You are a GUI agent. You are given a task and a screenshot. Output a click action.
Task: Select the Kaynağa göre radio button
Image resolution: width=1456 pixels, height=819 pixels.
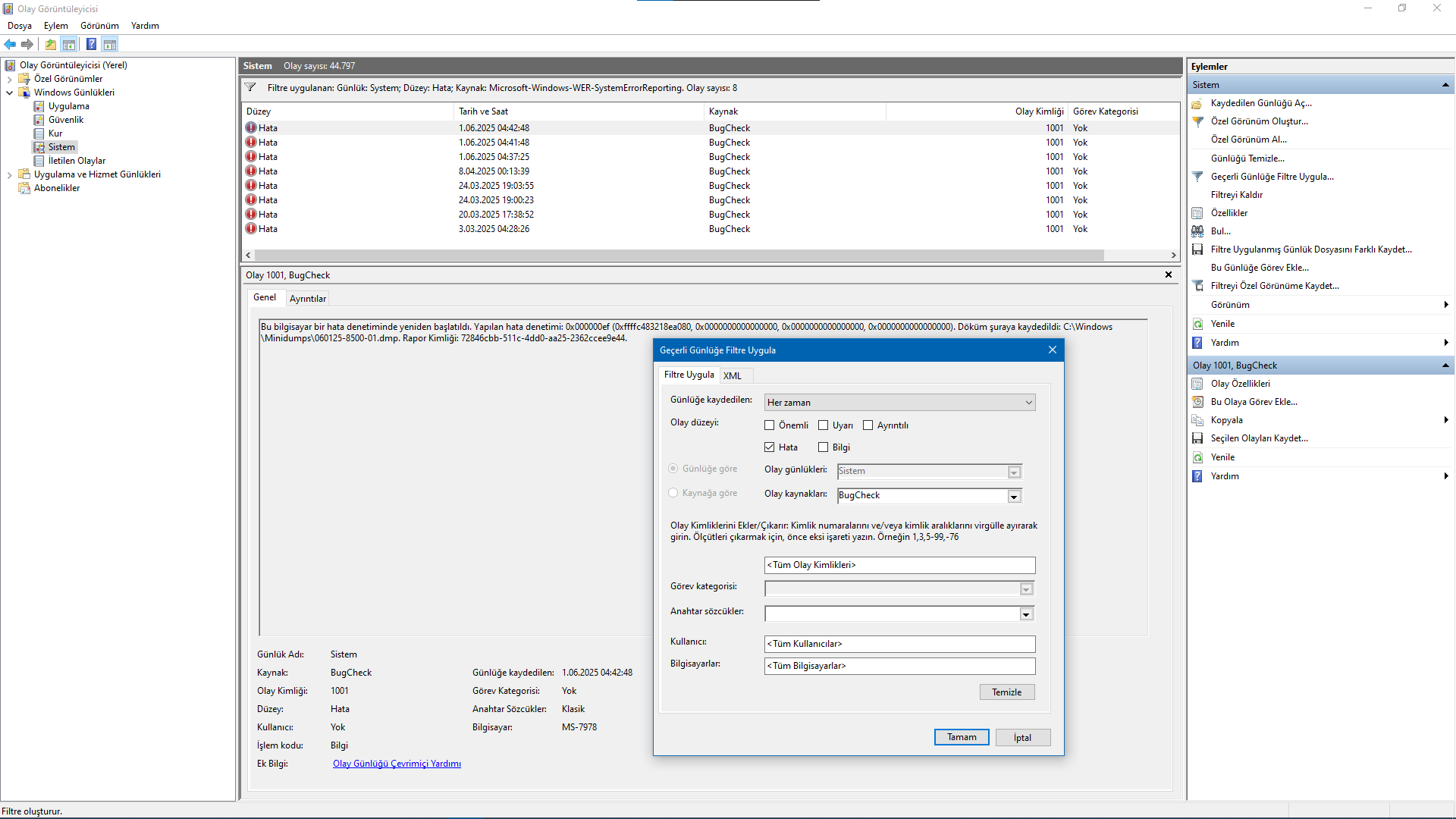pos(673,493)
